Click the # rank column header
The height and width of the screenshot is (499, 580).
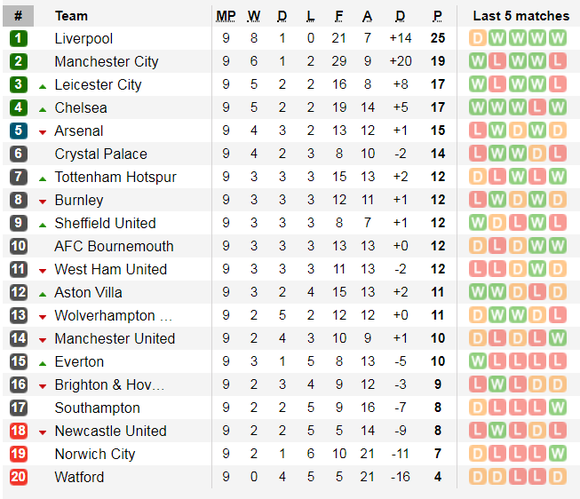click(x=18, y=16)
